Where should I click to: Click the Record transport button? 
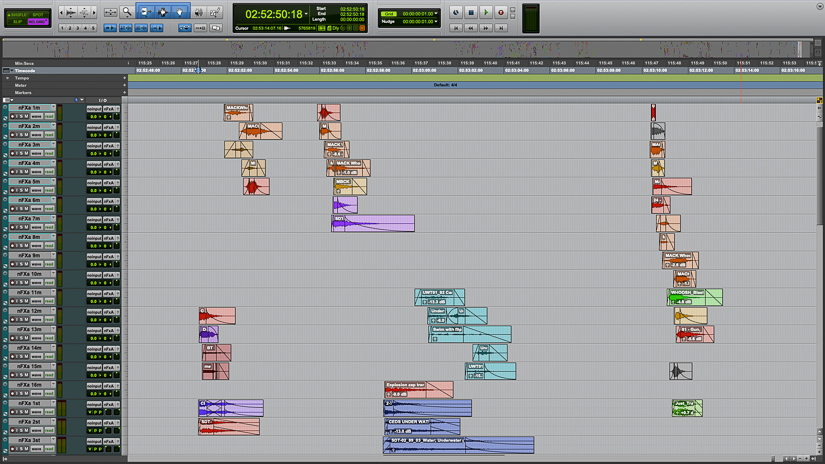pyautogui.click(x=501, y=13)
